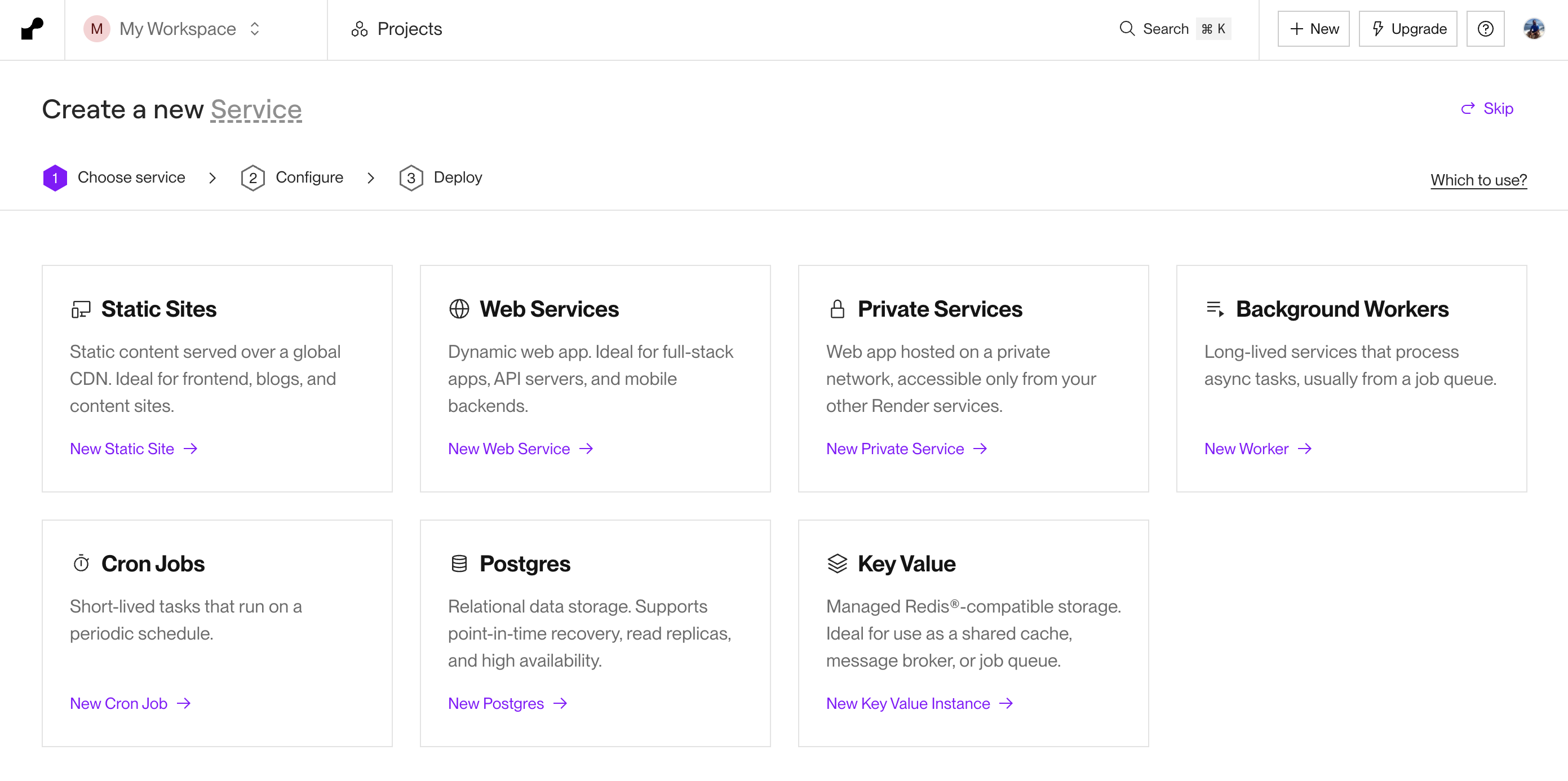Click the Postgres card title
Viewport: 1568px width, 781px height.
(525, 563)
